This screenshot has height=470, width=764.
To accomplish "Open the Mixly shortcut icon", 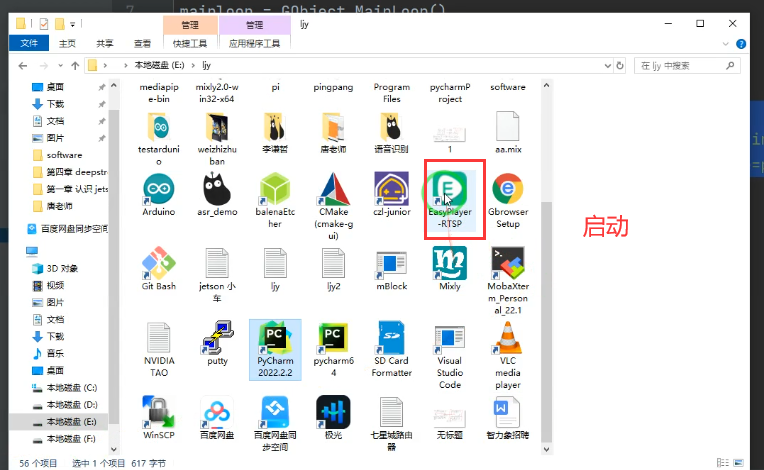I will tap(449, 263).
